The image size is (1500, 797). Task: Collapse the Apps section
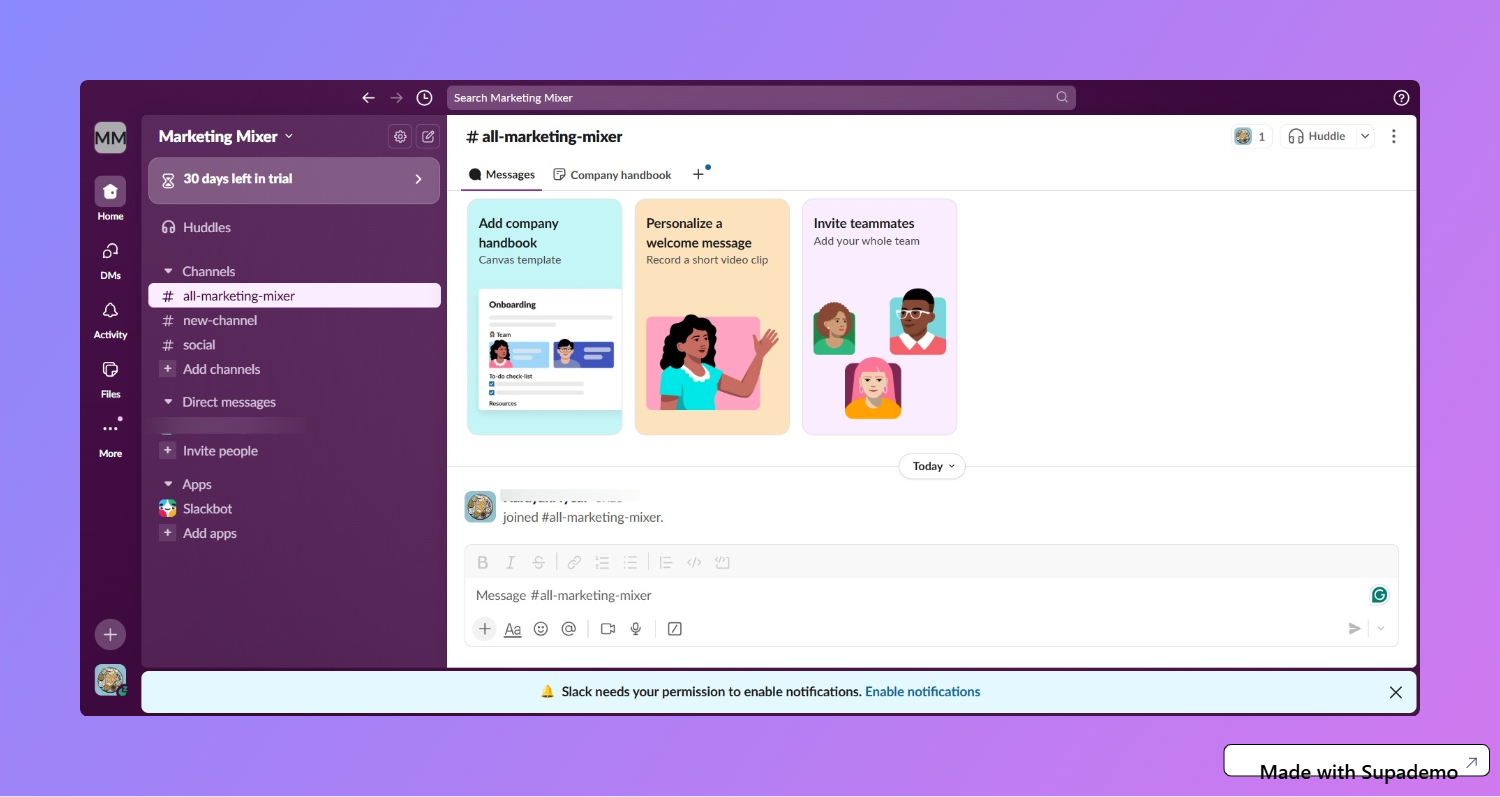168,484
